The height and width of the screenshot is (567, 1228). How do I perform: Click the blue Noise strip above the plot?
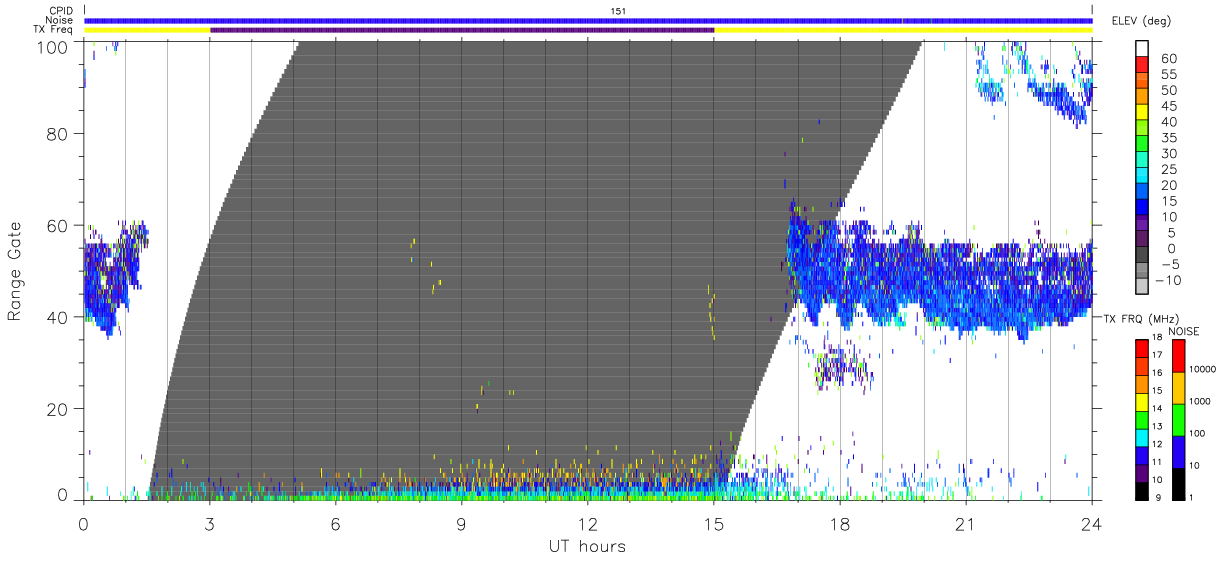[x=588, y=20]
